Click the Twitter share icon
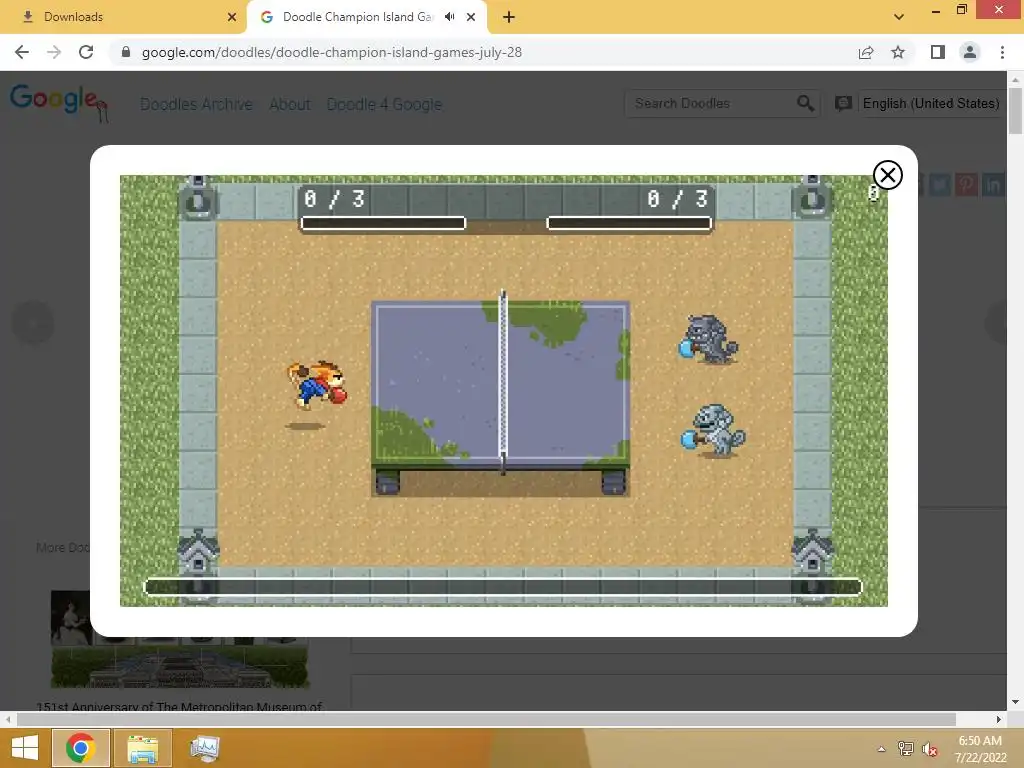This screenshot has width=1024, height=768. 940,185
